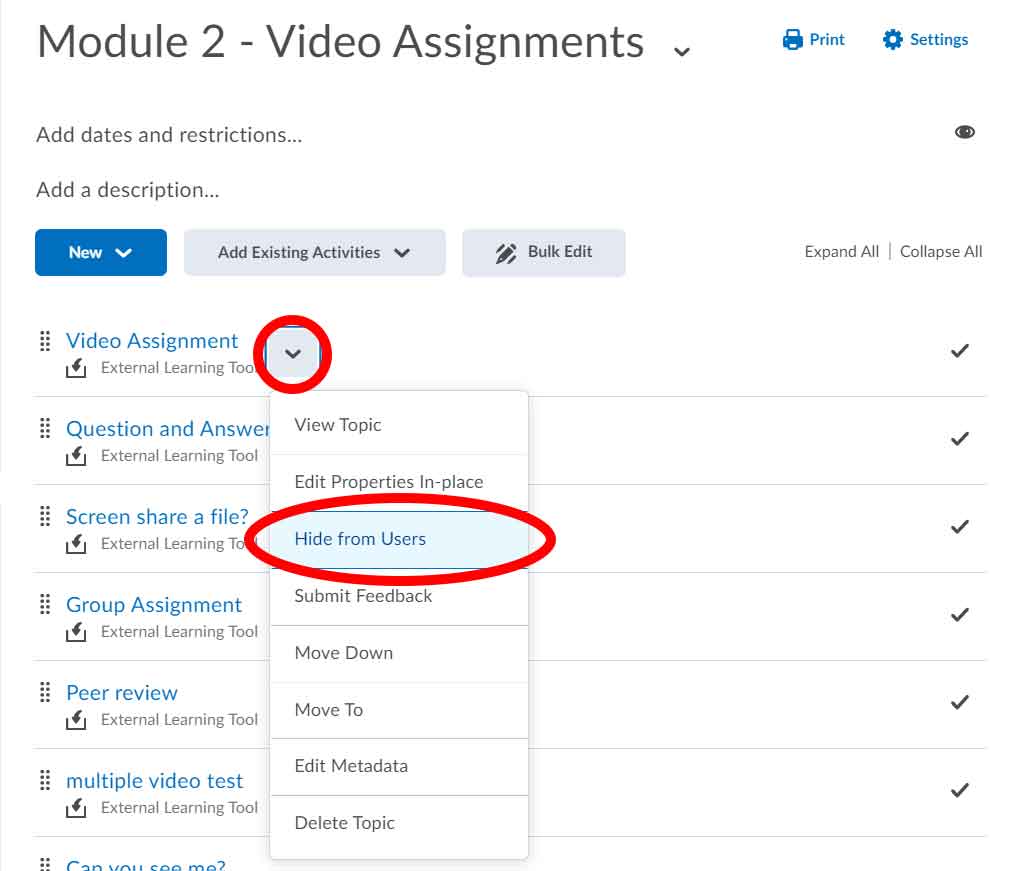This screenshot has height=871, width=1012.
Task: Open the New dropdown button
Action: (x=100, y=253)
